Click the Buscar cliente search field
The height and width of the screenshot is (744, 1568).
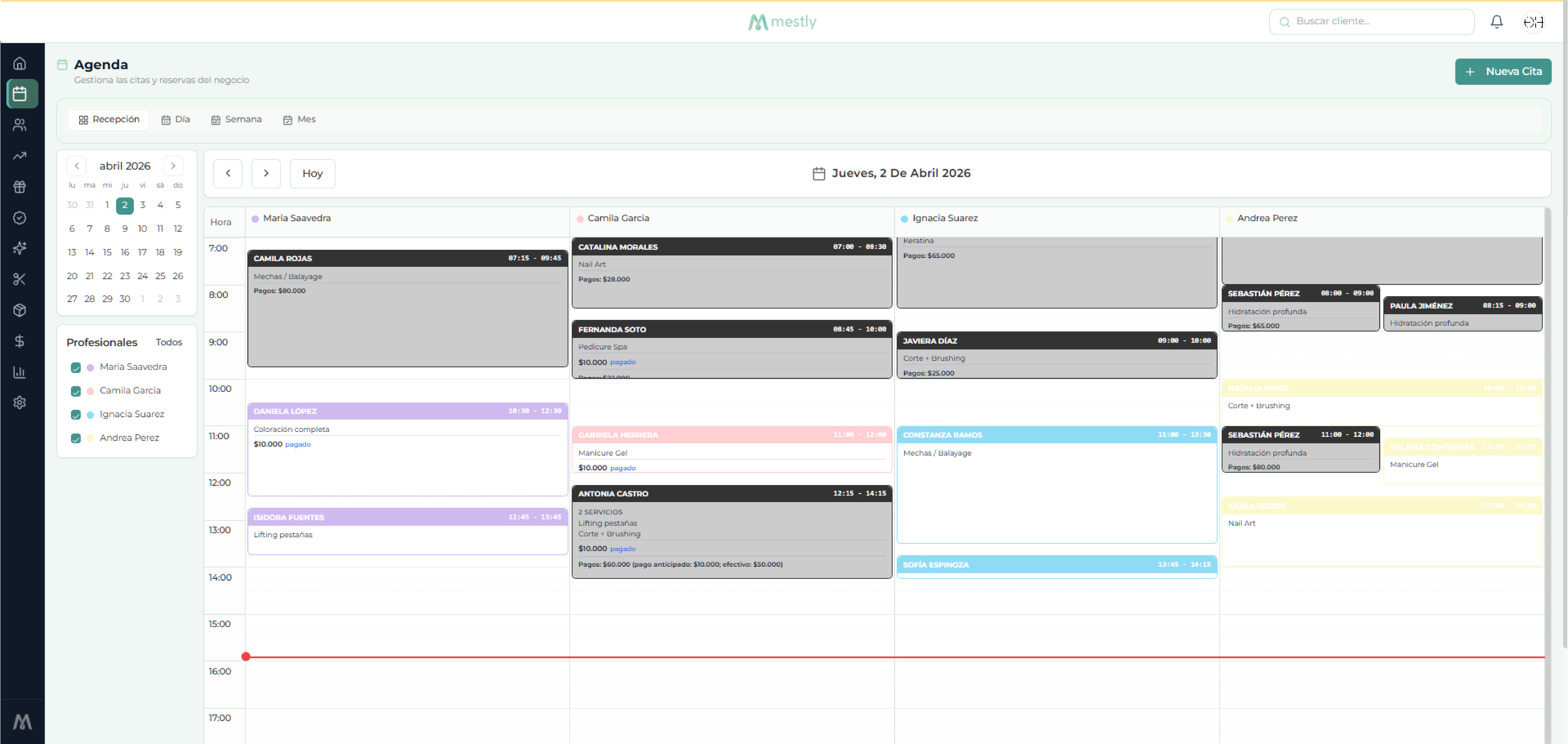coord(1371,21)
